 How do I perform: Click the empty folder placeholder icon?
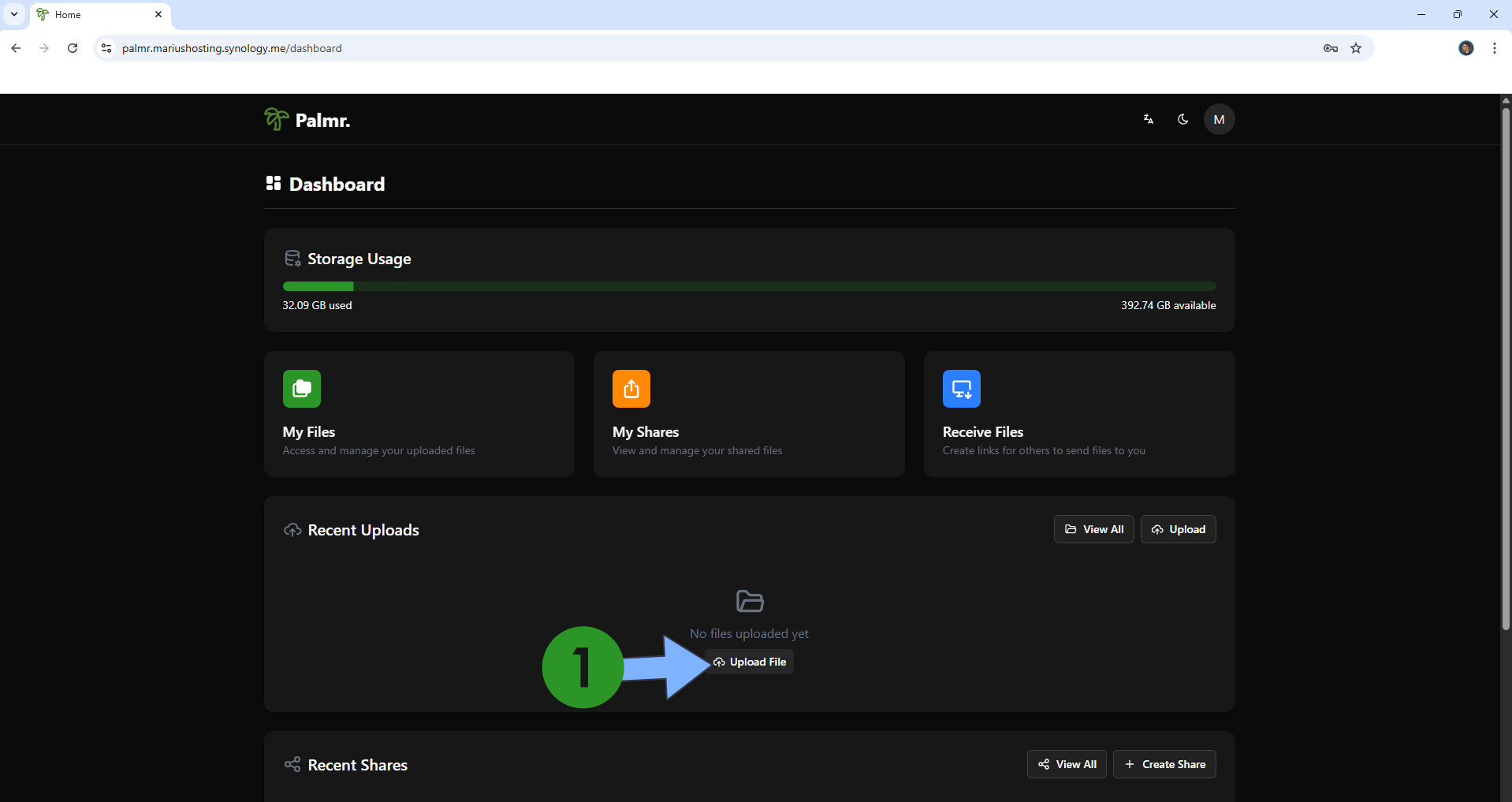point(750,601)
